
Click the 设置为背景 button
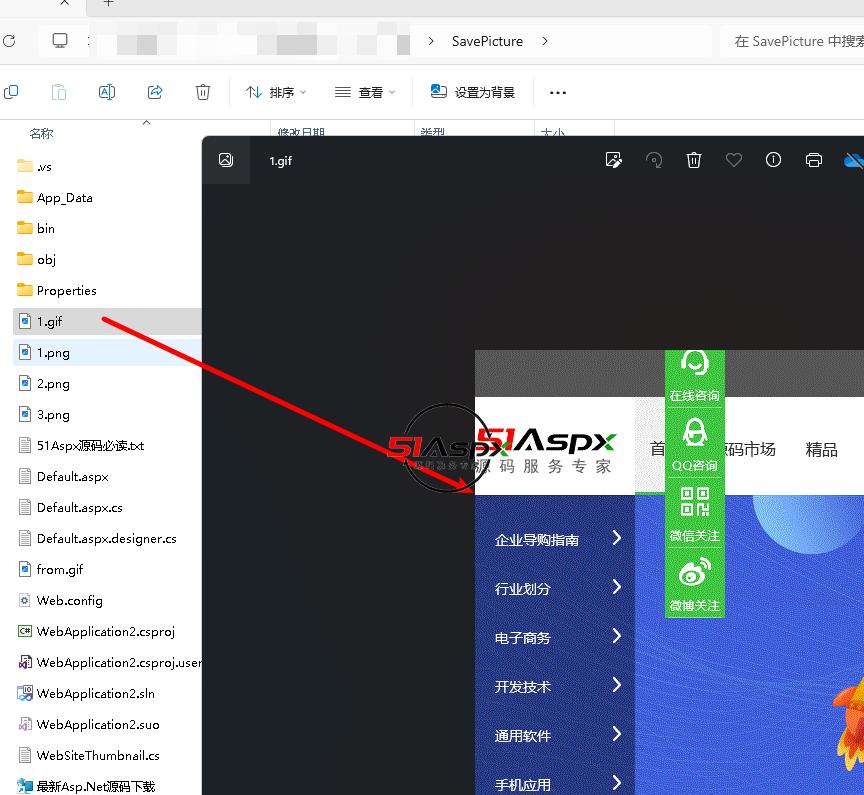tap(473, 92)
